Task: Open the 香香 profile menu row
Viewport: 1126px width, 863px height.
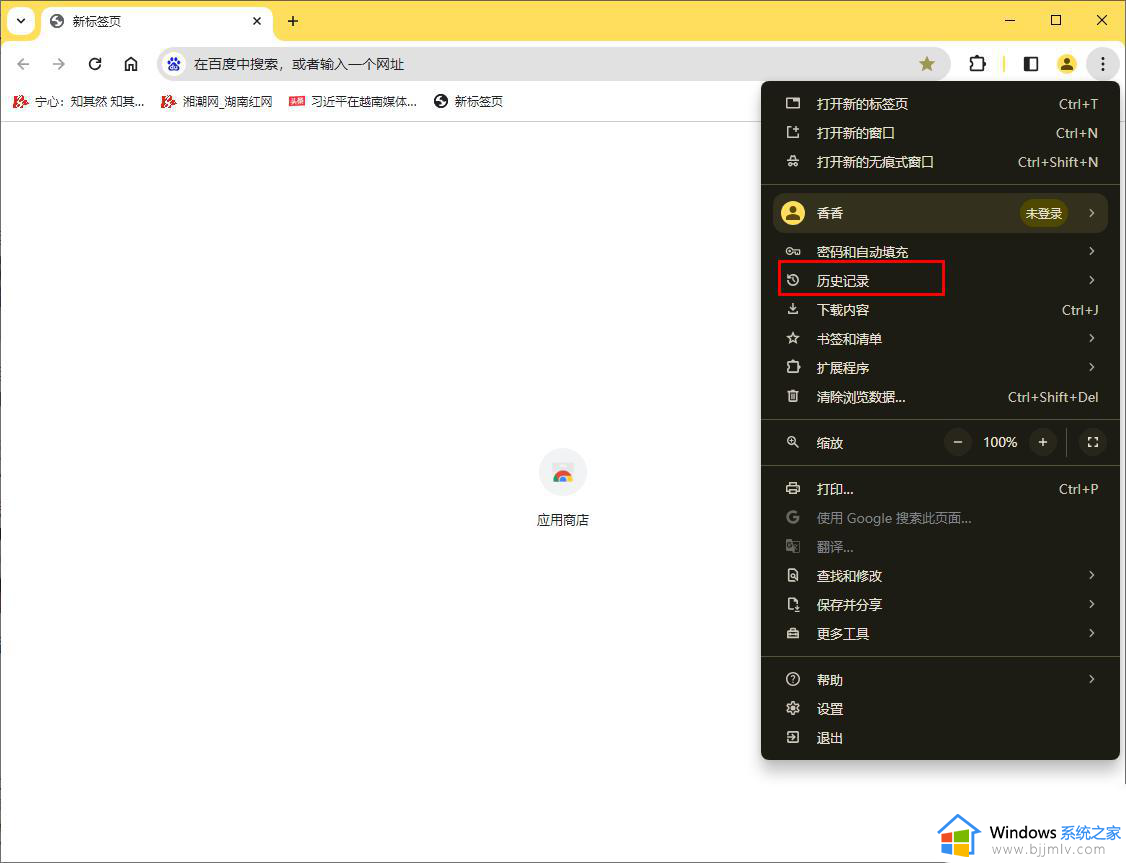Action: coord(940,213)
